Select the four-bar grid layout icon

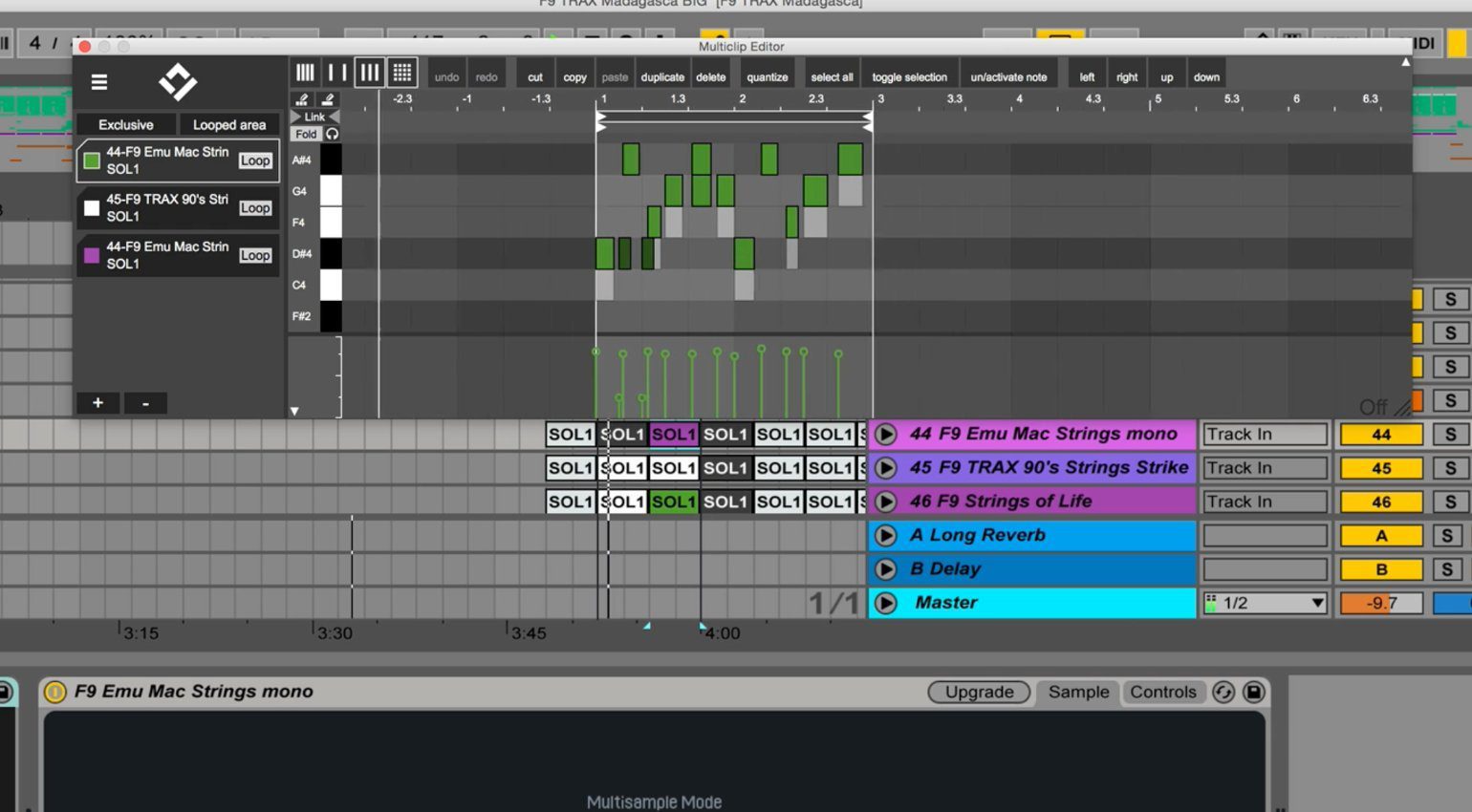coord(305,73)
